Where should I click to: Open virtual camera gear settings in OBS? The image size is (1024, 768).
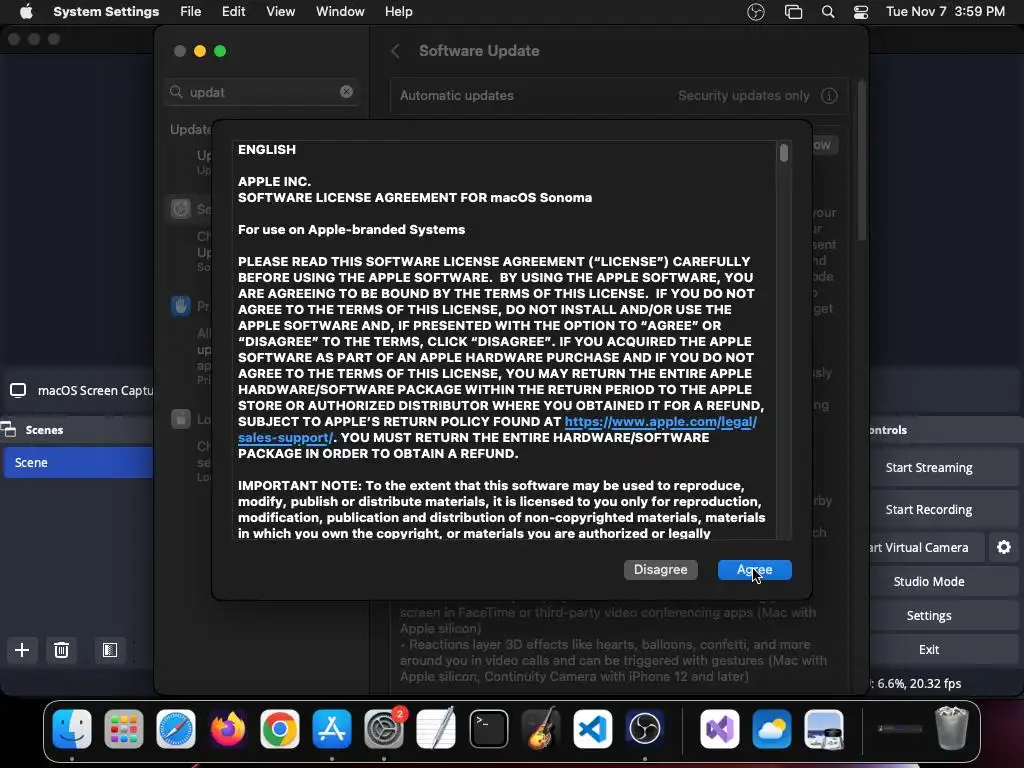click(1004, 547)
